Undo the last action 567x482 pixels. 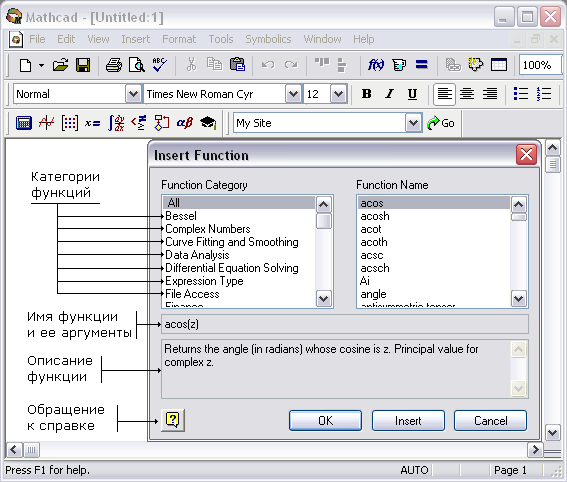tap(268, 65)
